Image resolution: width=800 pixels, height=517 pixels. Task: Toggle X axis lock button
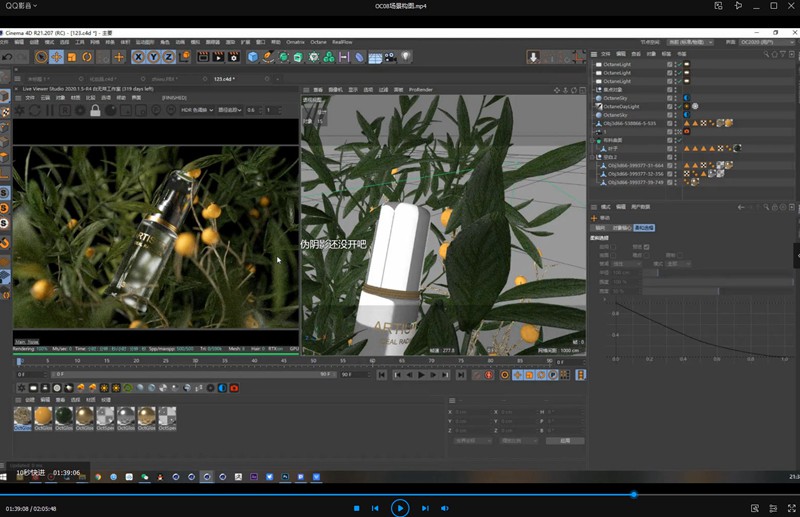[x=140, y=57]
